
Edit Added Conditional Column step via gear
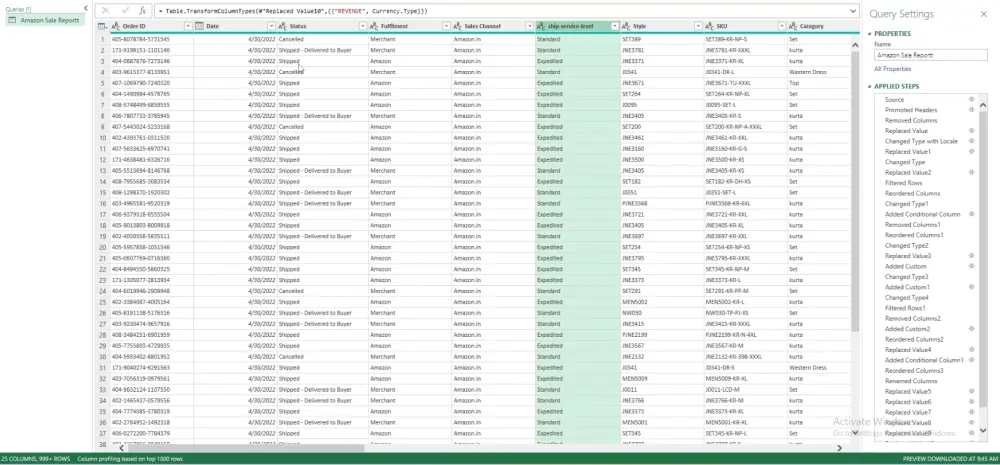point(971,214)
